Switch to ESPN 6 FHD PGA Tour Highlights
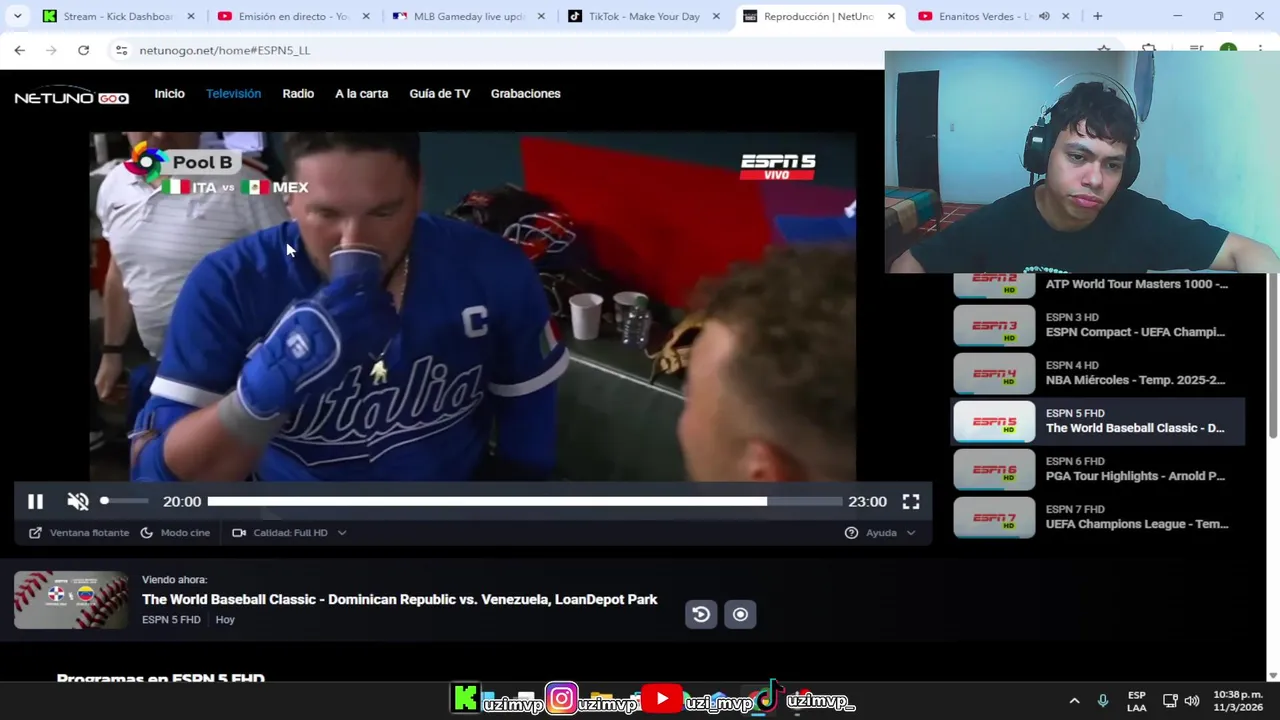Screen dimensions: 1280x720 (1098, 469)
